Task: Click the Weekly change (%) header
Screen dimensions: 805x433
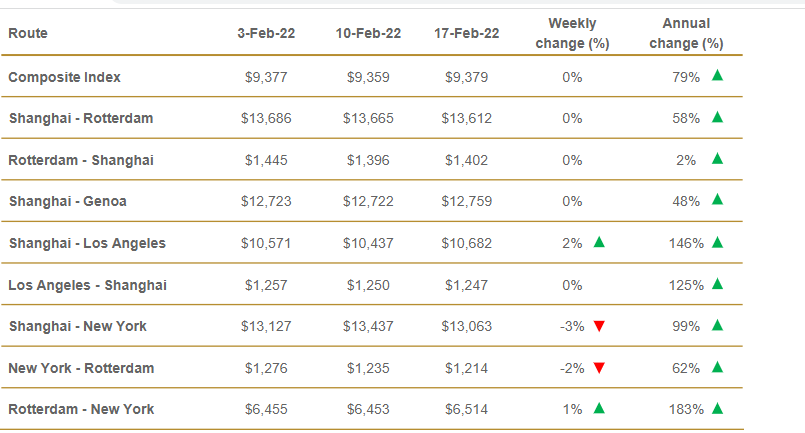Action: (572, 34)
